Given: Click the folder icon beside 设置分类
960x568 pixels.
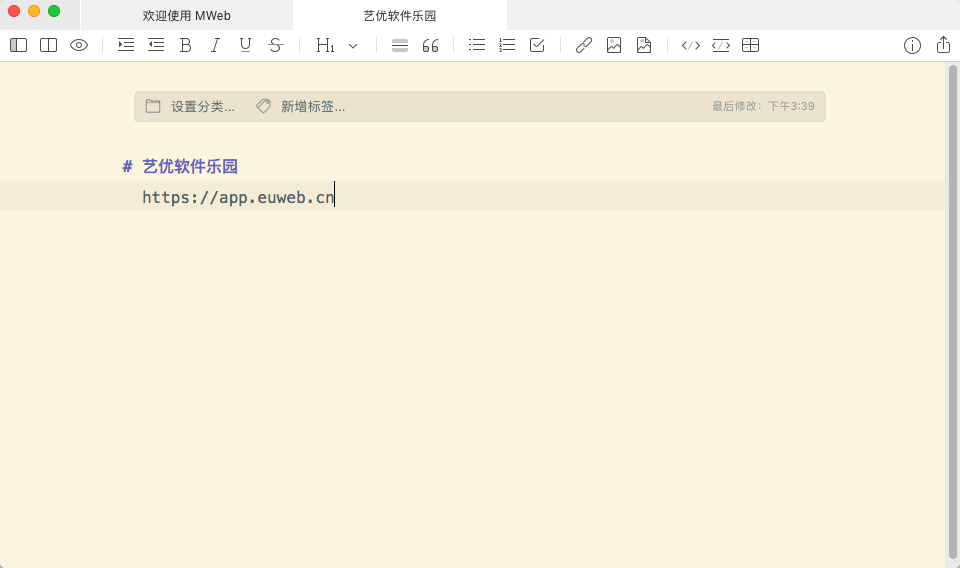Looking at the screenshot, I should click(x=153, y=106).
